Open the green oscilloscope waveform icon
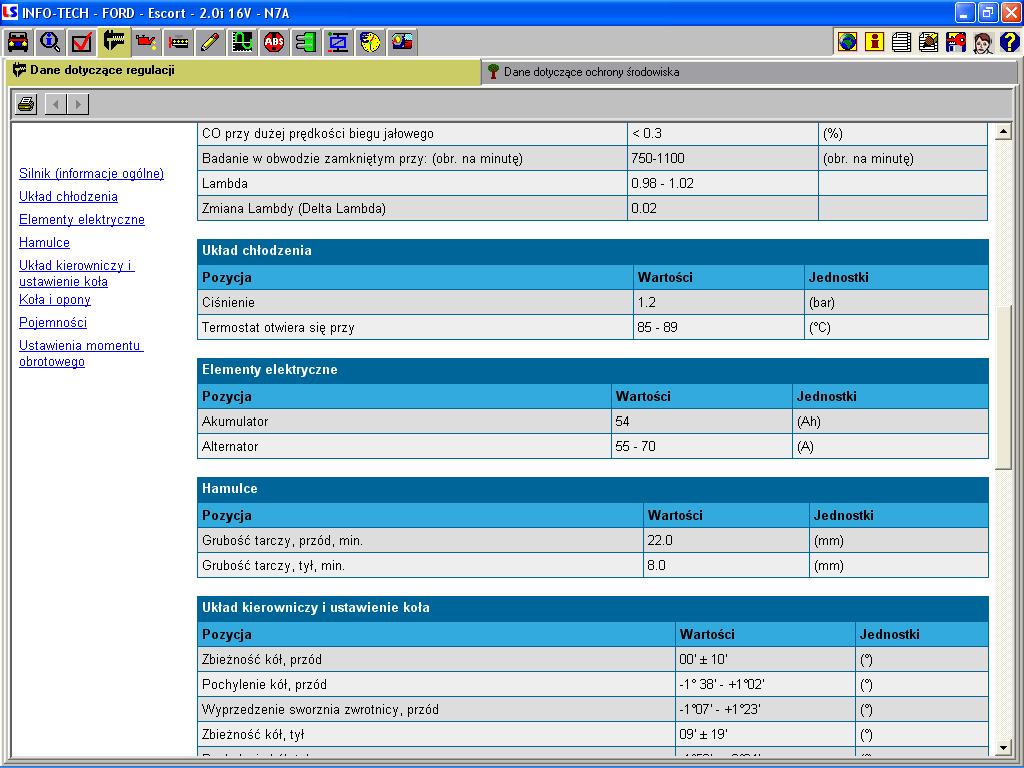This screenshot has width=1024, height=768. (x=242, y=42)
